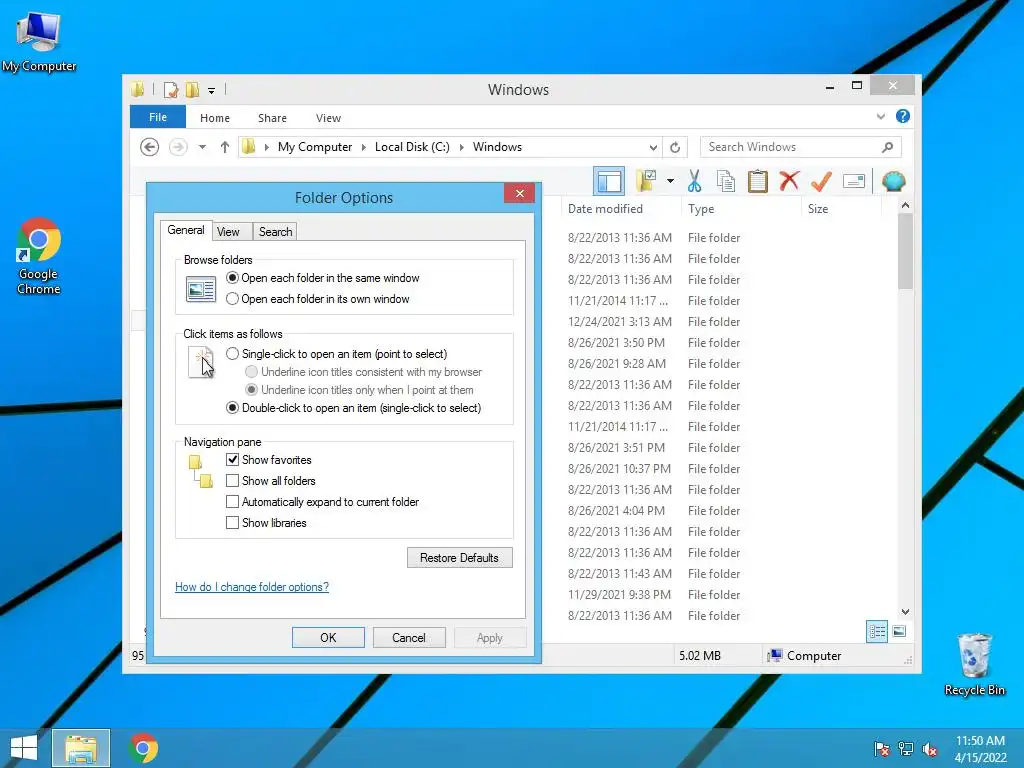
Task: Click the Back navigation arrow
Action: pos(150,147)
